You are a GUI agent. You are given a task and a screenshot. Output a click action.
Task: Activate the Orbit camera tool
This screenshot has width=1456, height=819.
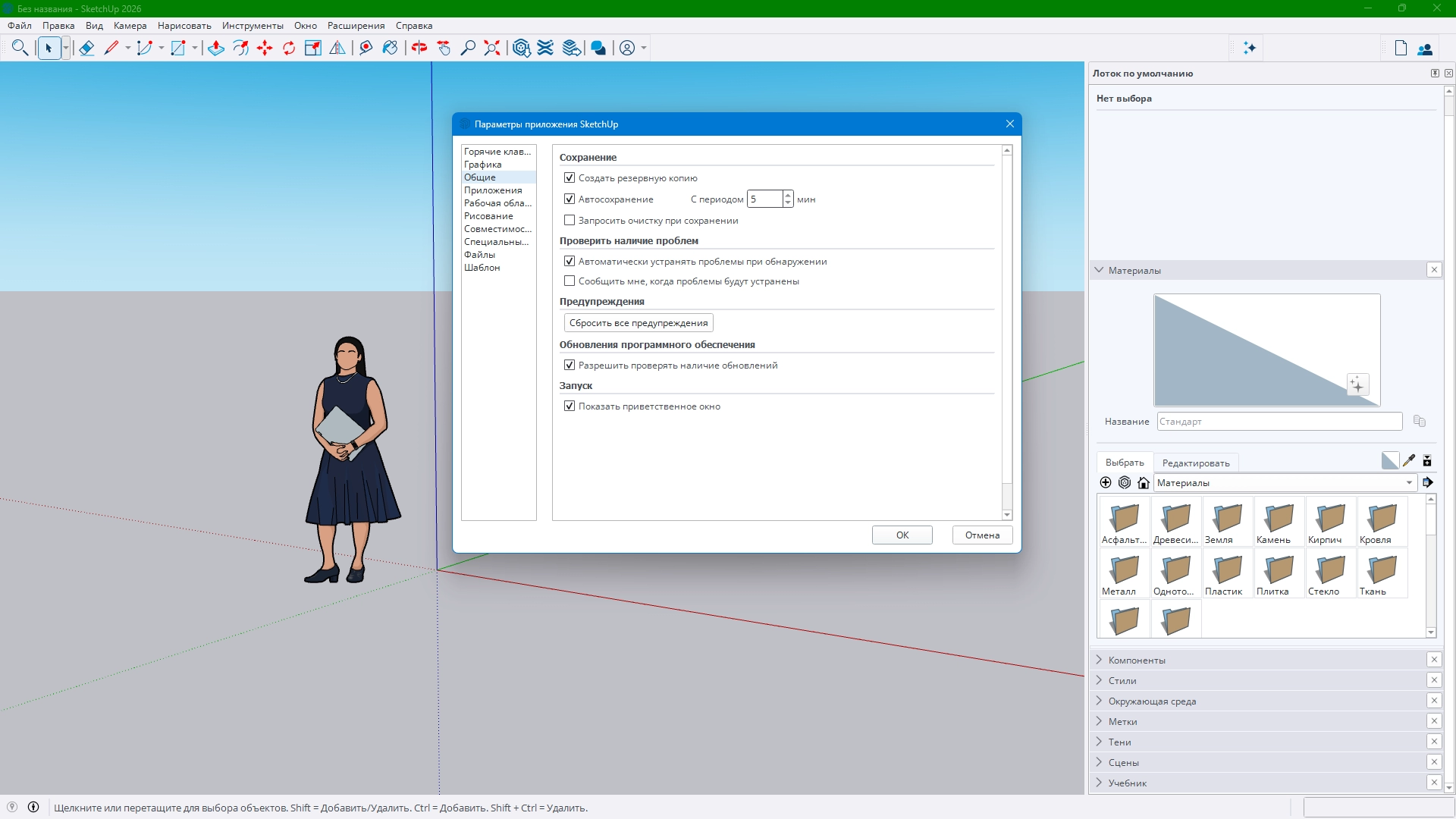tap(419, 49)
